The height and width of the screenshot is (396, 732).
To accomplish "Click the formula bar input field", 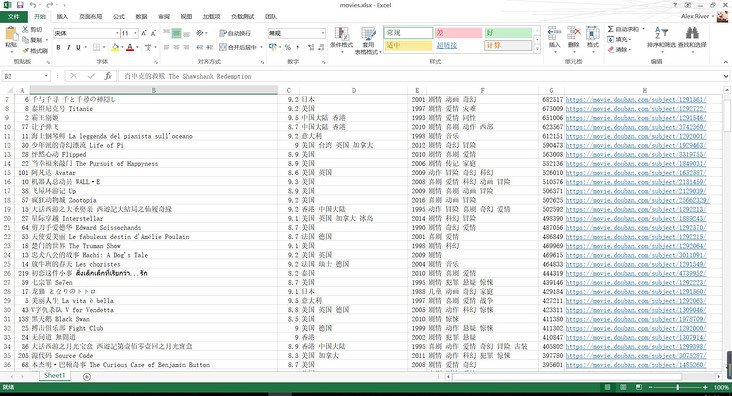I will (x=420, y=76).
